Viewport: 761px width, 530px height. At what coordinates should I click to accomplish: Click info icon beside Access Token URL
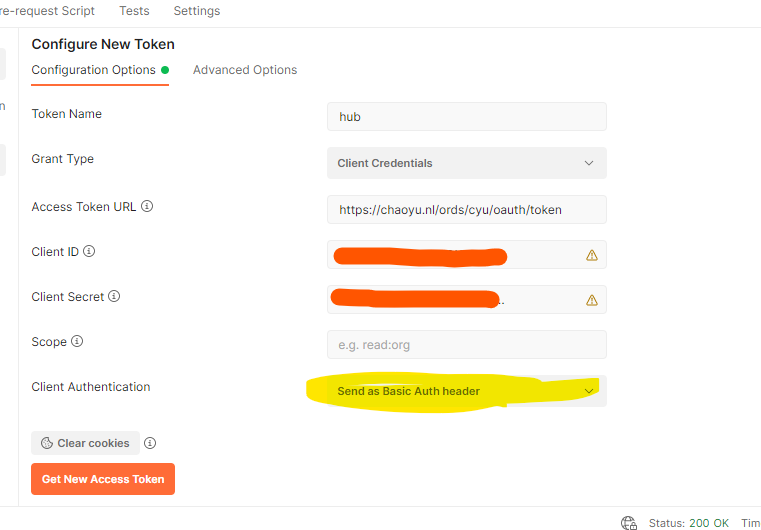click(x=147, y=207)
